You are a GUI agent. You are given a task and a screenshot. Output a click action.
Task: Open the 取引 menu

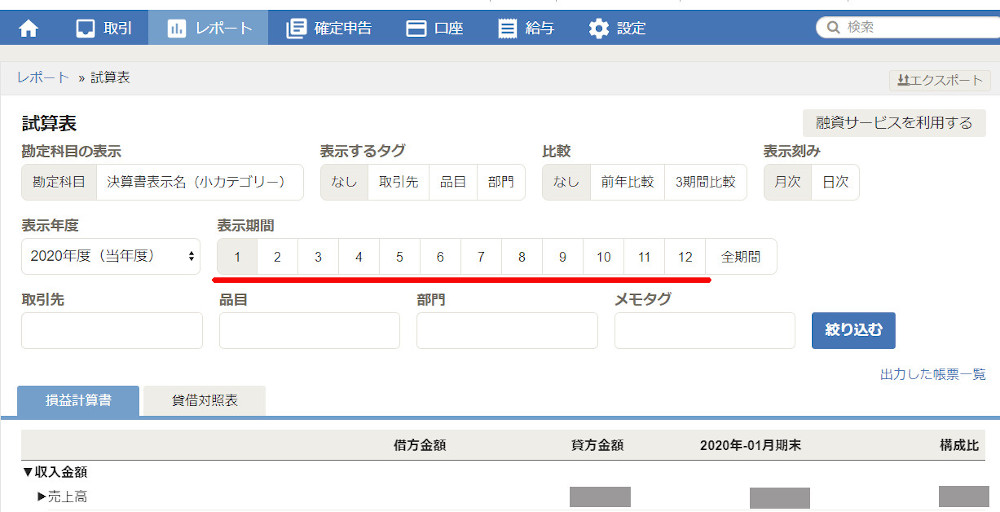[104, 28]
